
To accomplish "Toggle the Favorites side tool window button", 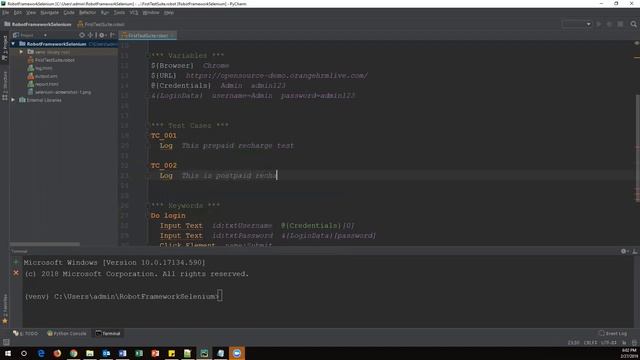I will coord(5,309).
